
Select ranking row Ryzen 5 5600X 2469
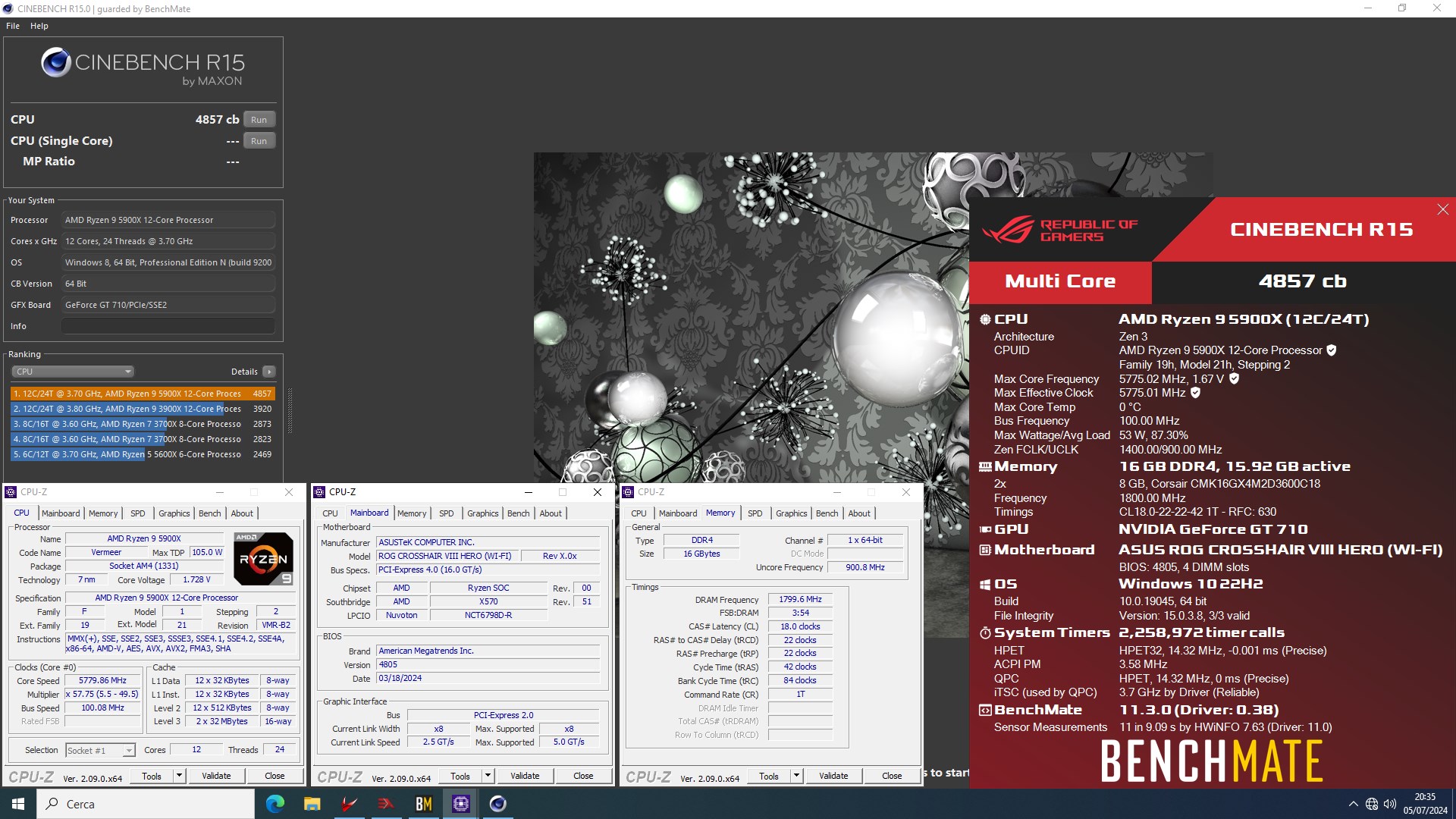[142, 454]
